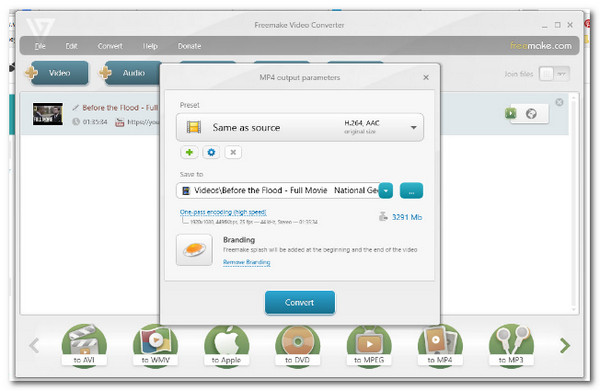The width and height of the screenshot is (600, 391).
Task: Open the Help menu
Action: pyautogui.click(x=150, y=46)
